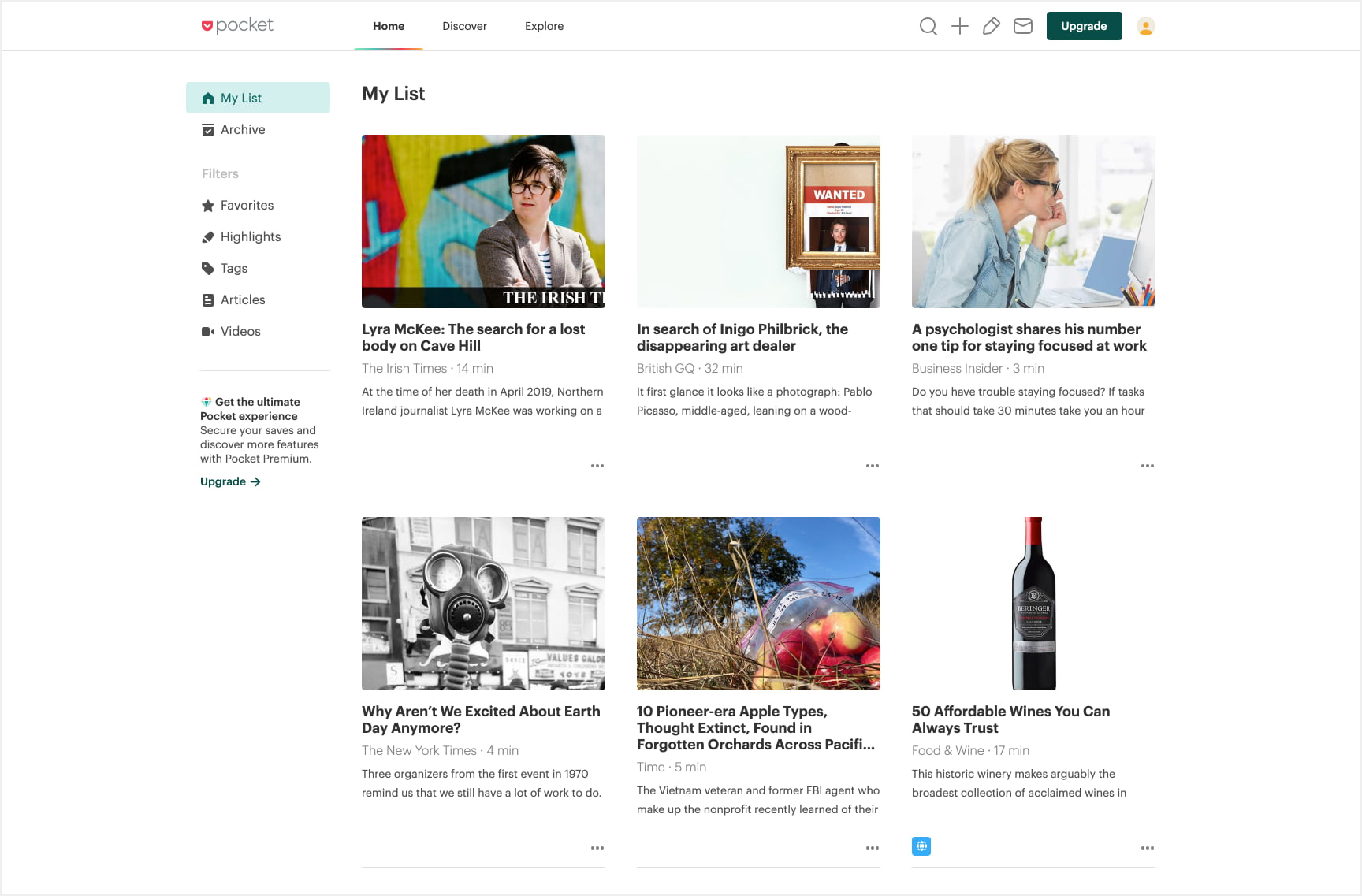
Task: Open Archive in sidebar
Action: coord(258,129)
